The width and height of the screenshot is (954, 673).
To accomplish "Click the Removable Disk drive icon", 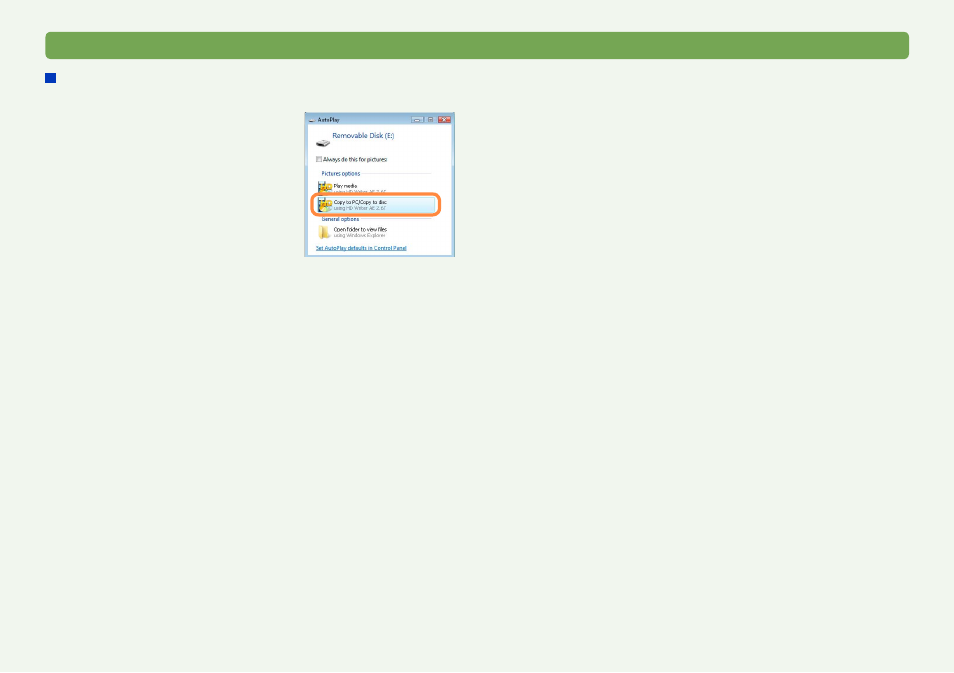I will [x=322, y=143].
